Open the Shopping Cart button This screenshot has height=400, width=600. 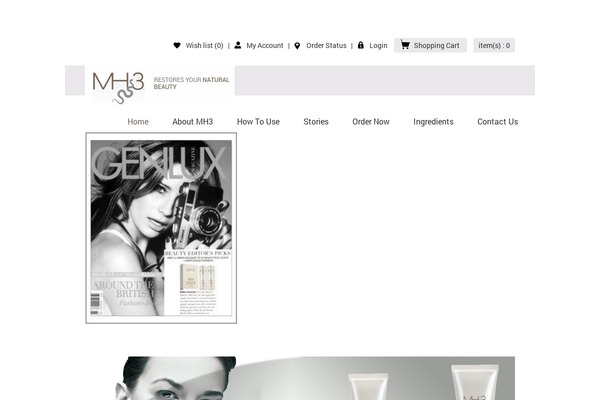click(x=430, y=45)
